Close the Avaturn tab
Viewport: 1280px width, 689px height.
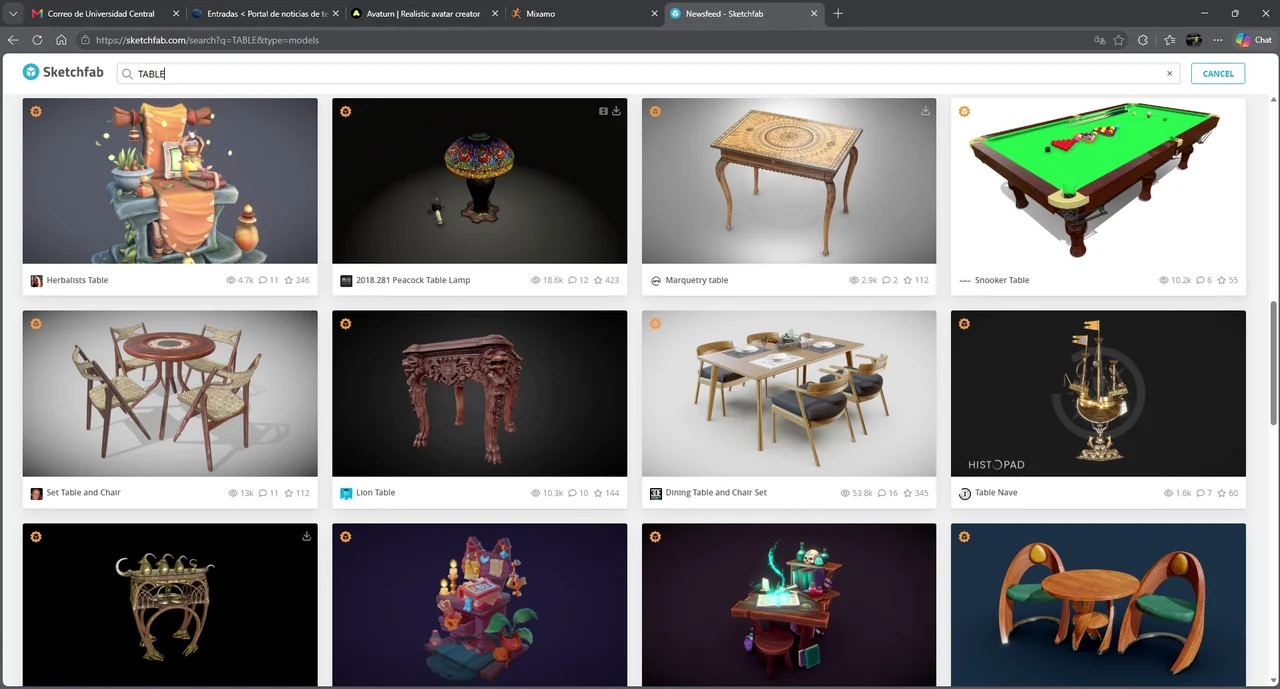click(495, 14)
